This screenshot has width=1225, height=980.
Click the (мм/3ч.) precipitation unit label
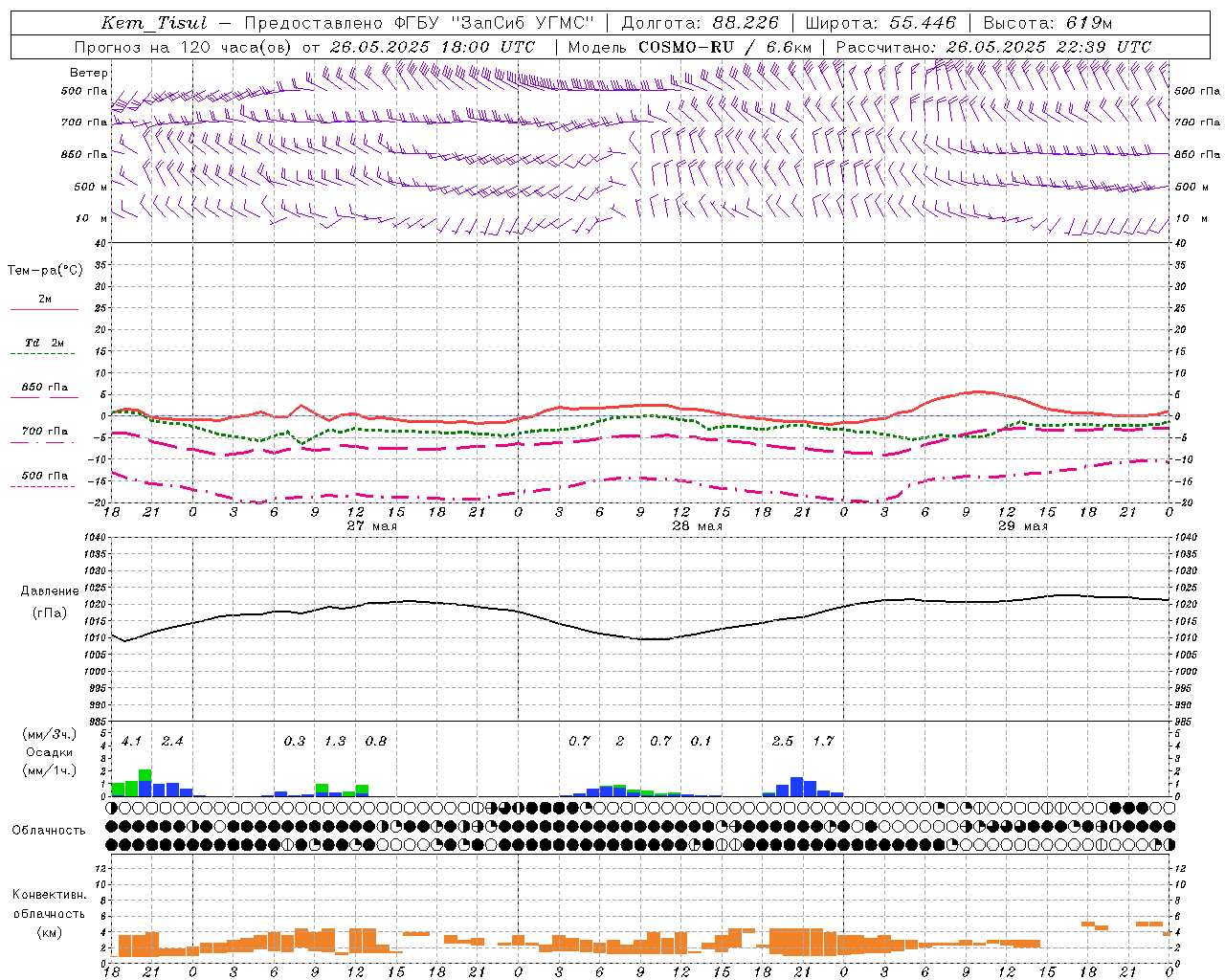pos(50,734)
